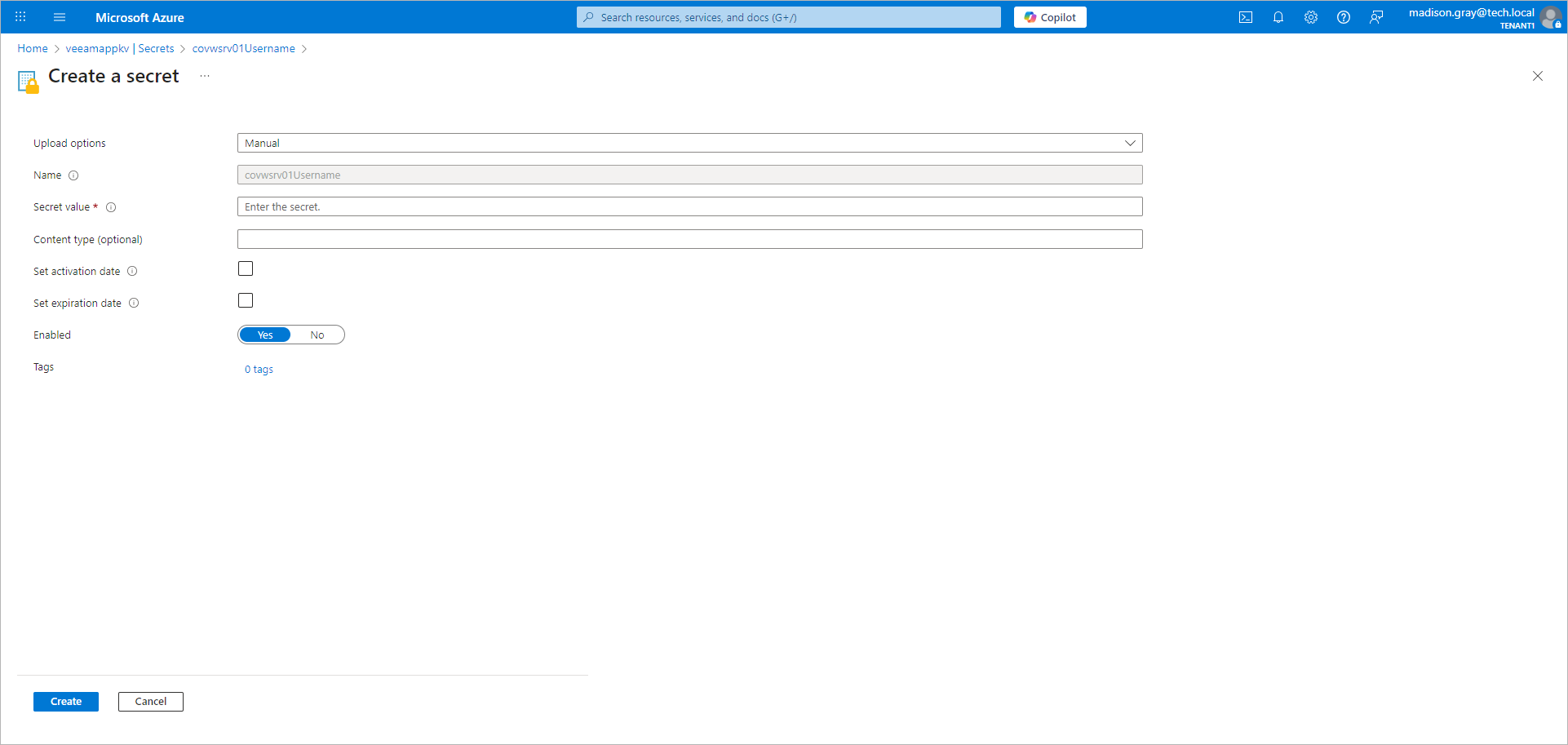
Task: Open the Upload options dropdown
Action: click(x=1131, y=143)
